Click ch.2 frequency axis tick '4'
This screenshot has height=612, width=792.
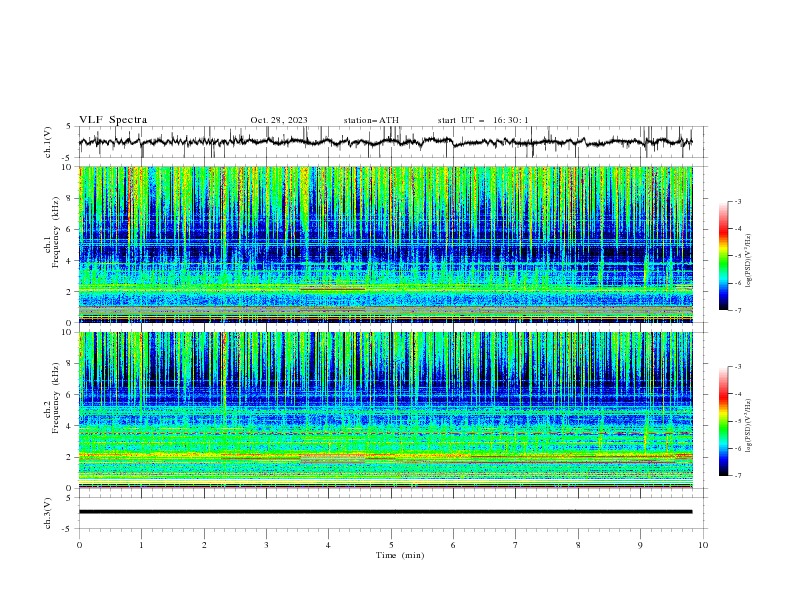pyautogui.click(x=70, y=426)
